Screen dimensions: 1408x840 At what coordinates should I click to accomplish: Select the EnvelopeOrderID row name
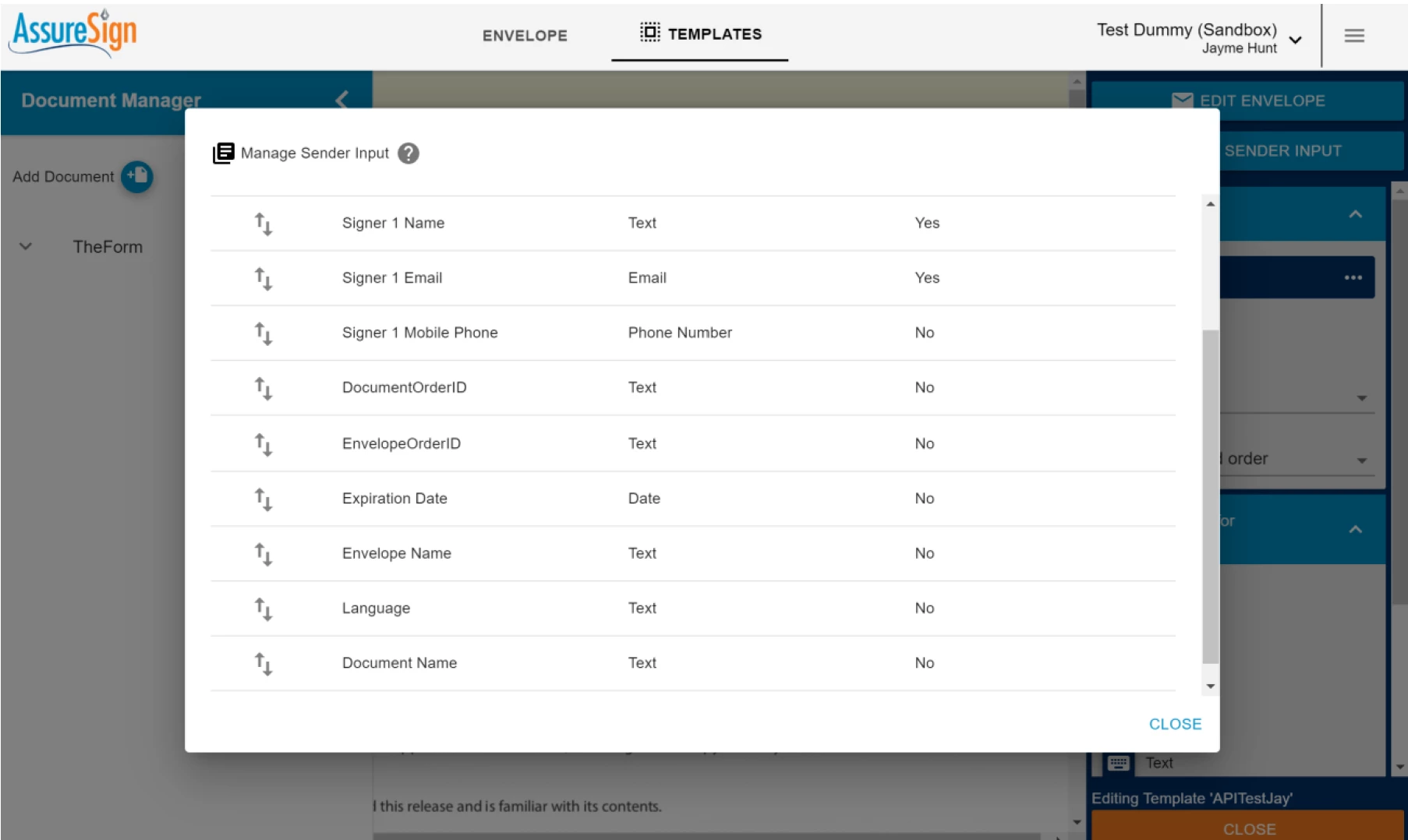coord(401,443)
